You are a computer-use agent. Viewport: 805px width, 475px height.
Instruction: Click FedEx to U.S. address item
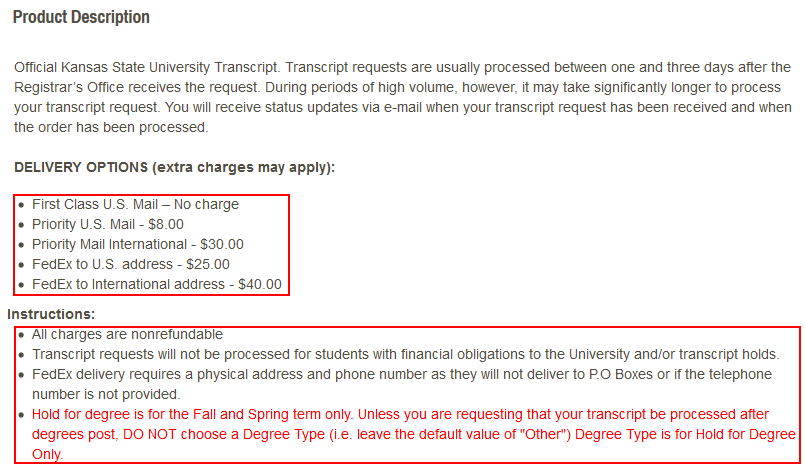pos(131,264)
